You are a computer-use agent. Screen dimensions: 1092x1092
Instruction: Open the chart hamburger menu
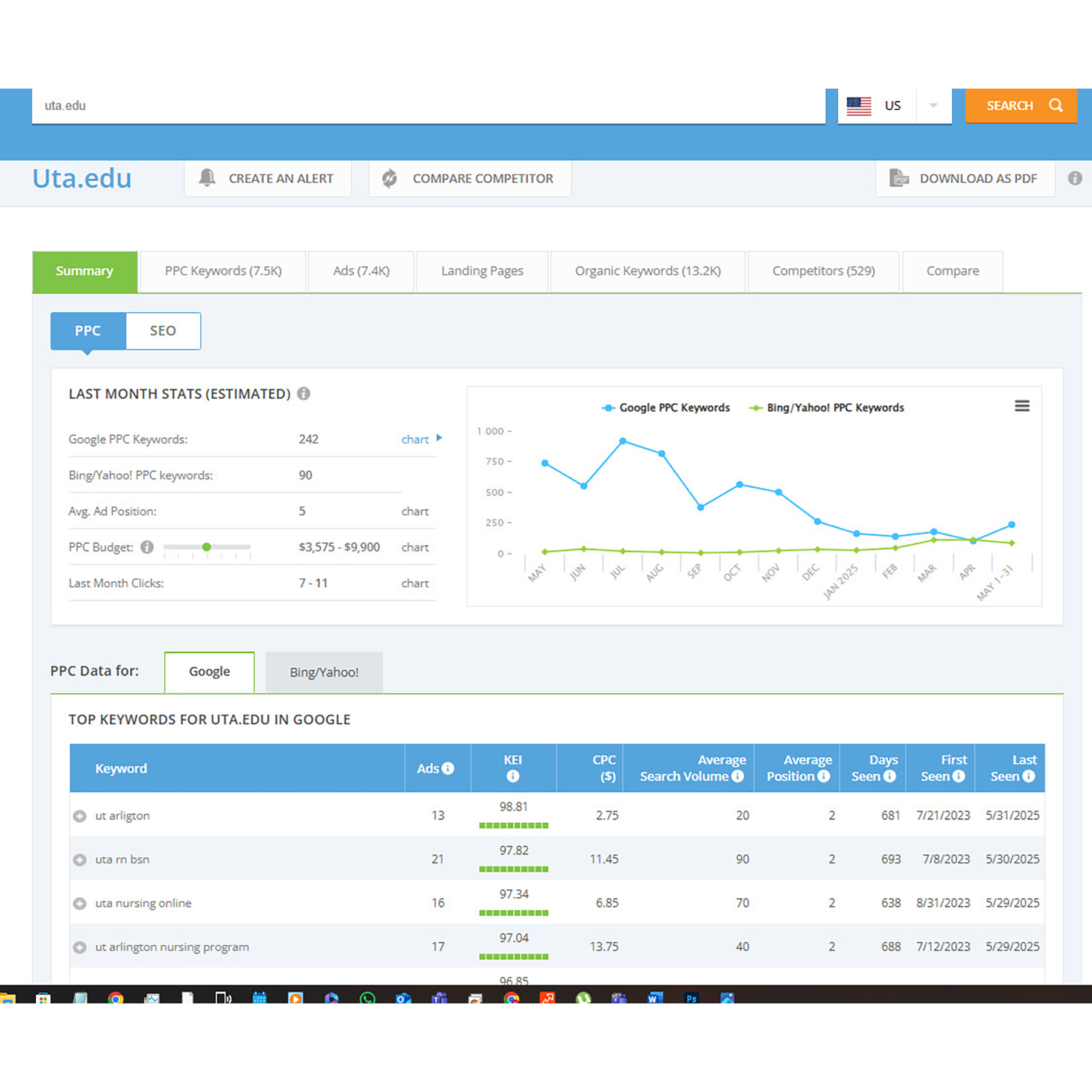pyautogui.click(x=1022, y=406)
